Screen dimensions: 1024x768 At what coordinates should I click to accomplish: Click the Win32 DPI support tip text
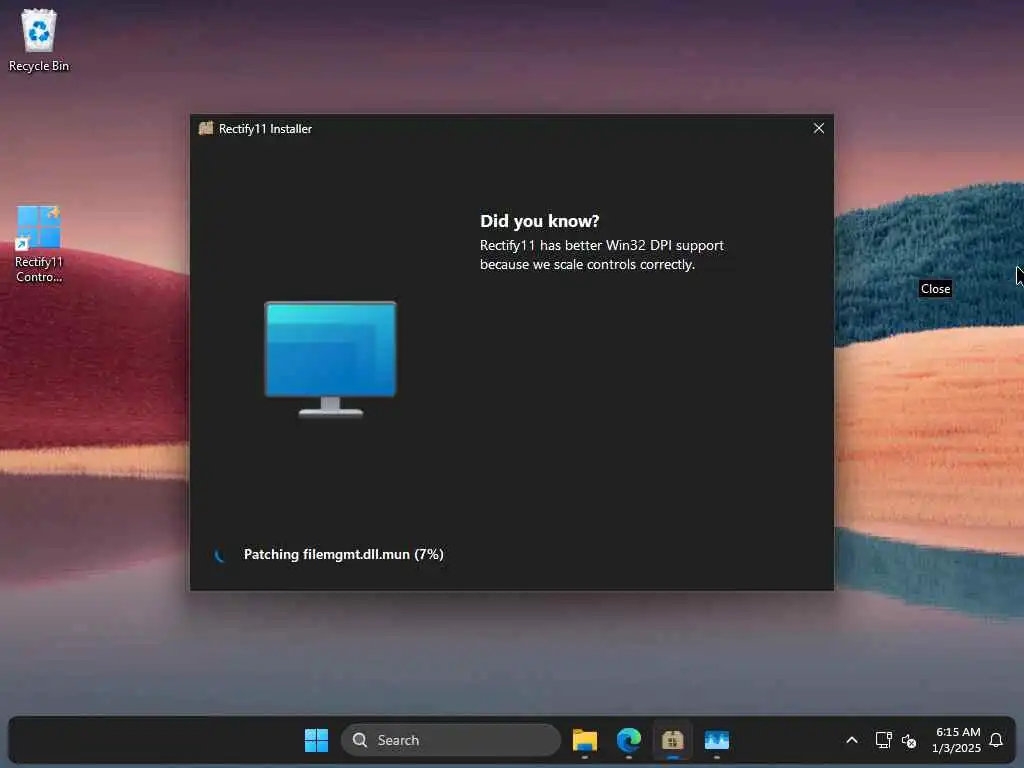click(601, 255)
